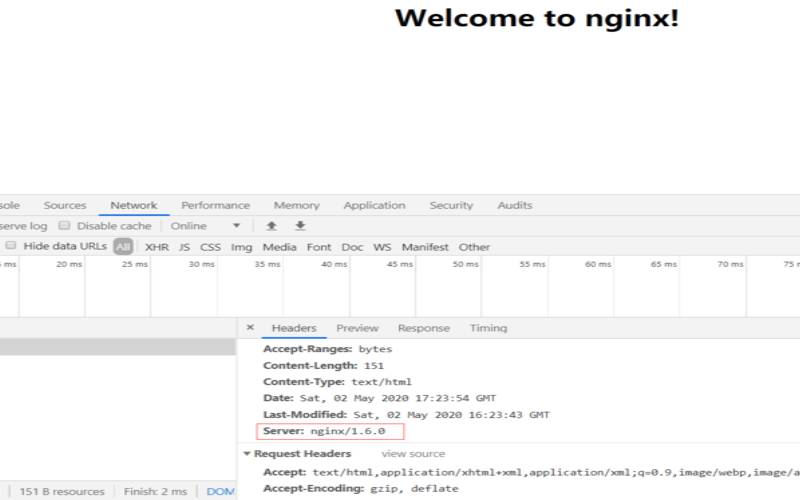
Task: Click the view source link
Action: [x=413, y=454]
